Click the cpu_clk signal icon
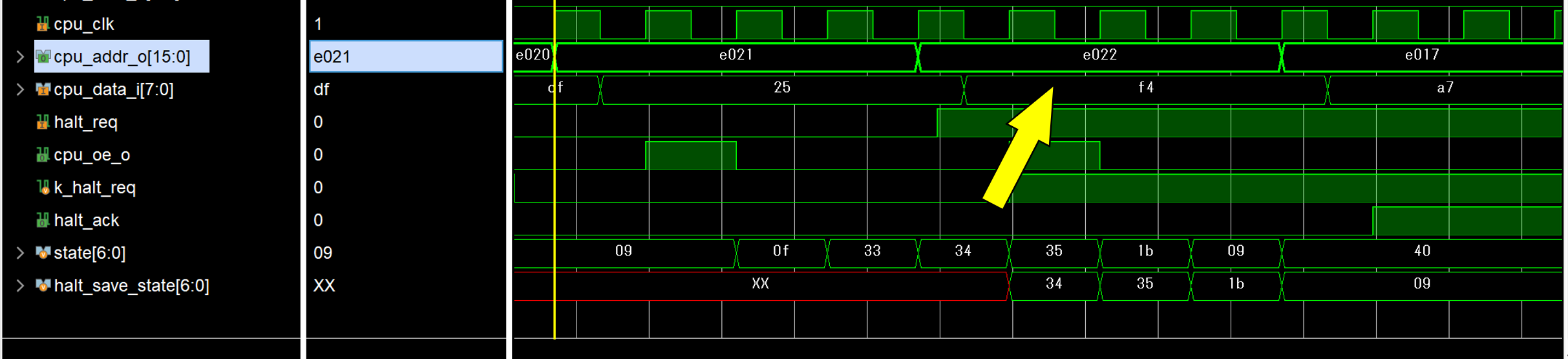Viewport: 1568px width, 359px height. click(43, 25)
